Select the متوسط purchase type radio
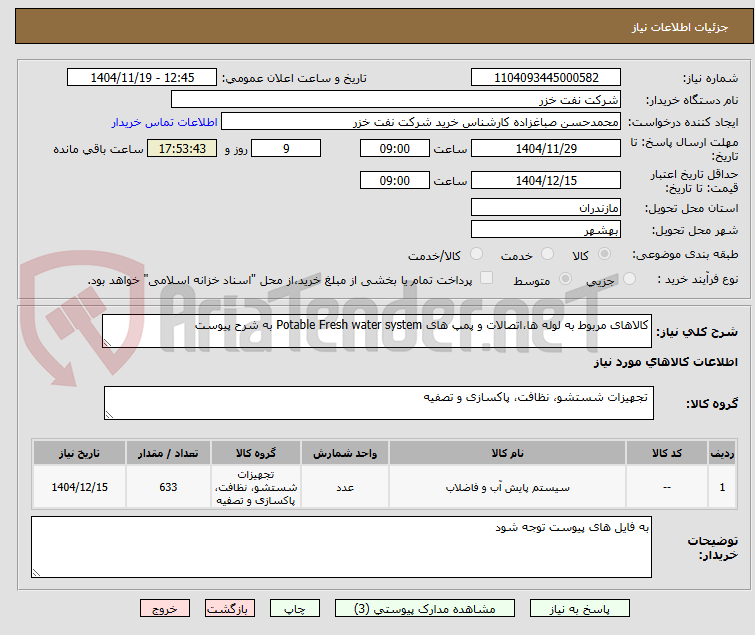755x635 pixels. point(565,279)
